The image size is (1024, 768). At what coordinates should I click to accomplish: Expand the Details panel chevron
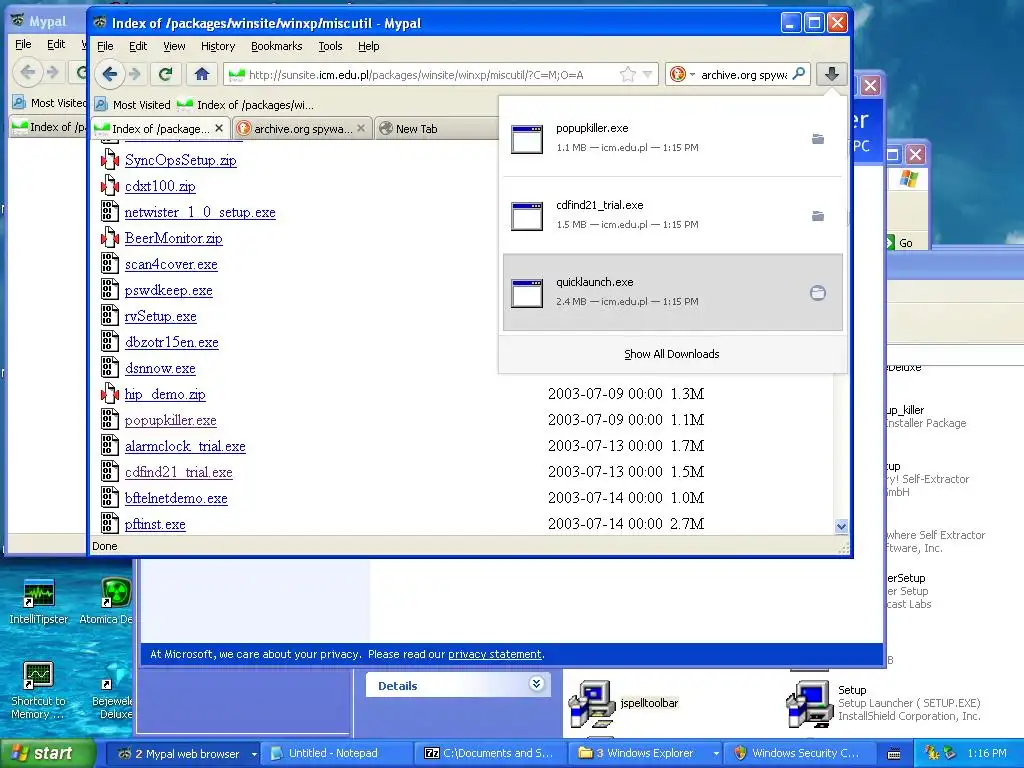coord(536,684)
